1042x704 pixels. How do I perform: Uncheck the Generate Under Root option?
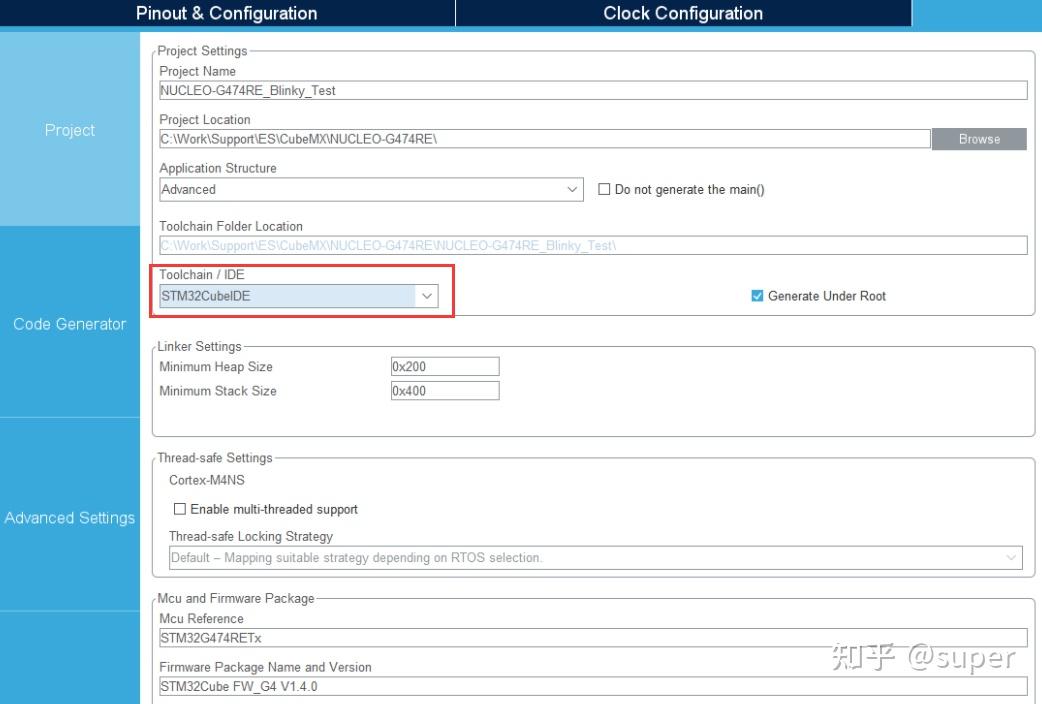click(x=755, y=295)
